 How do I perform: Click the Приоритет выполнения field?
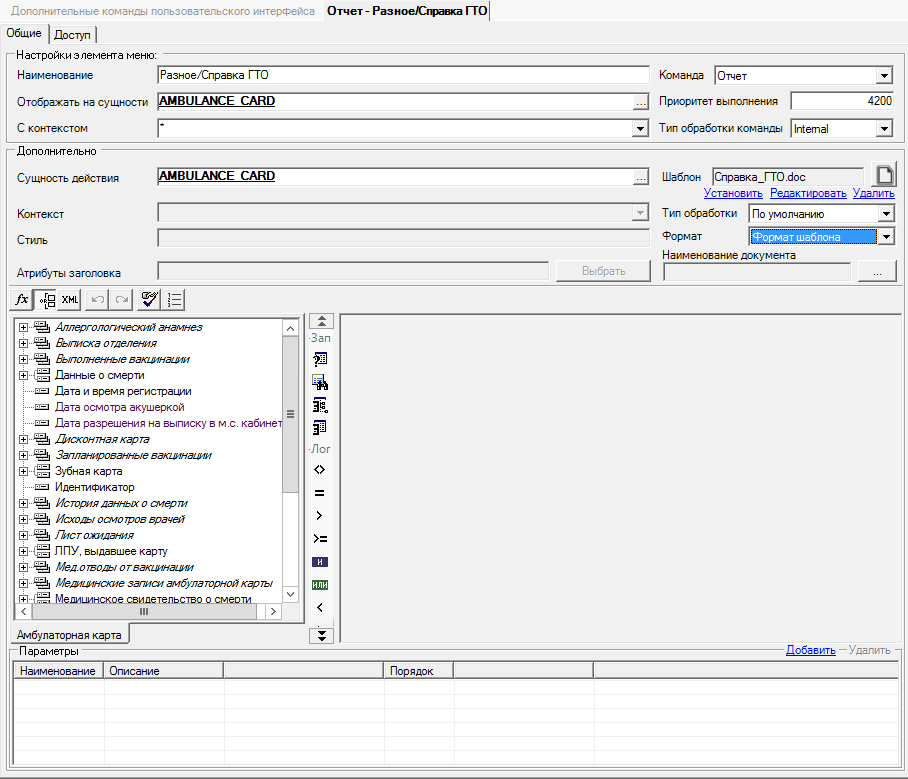coord(842,101)
